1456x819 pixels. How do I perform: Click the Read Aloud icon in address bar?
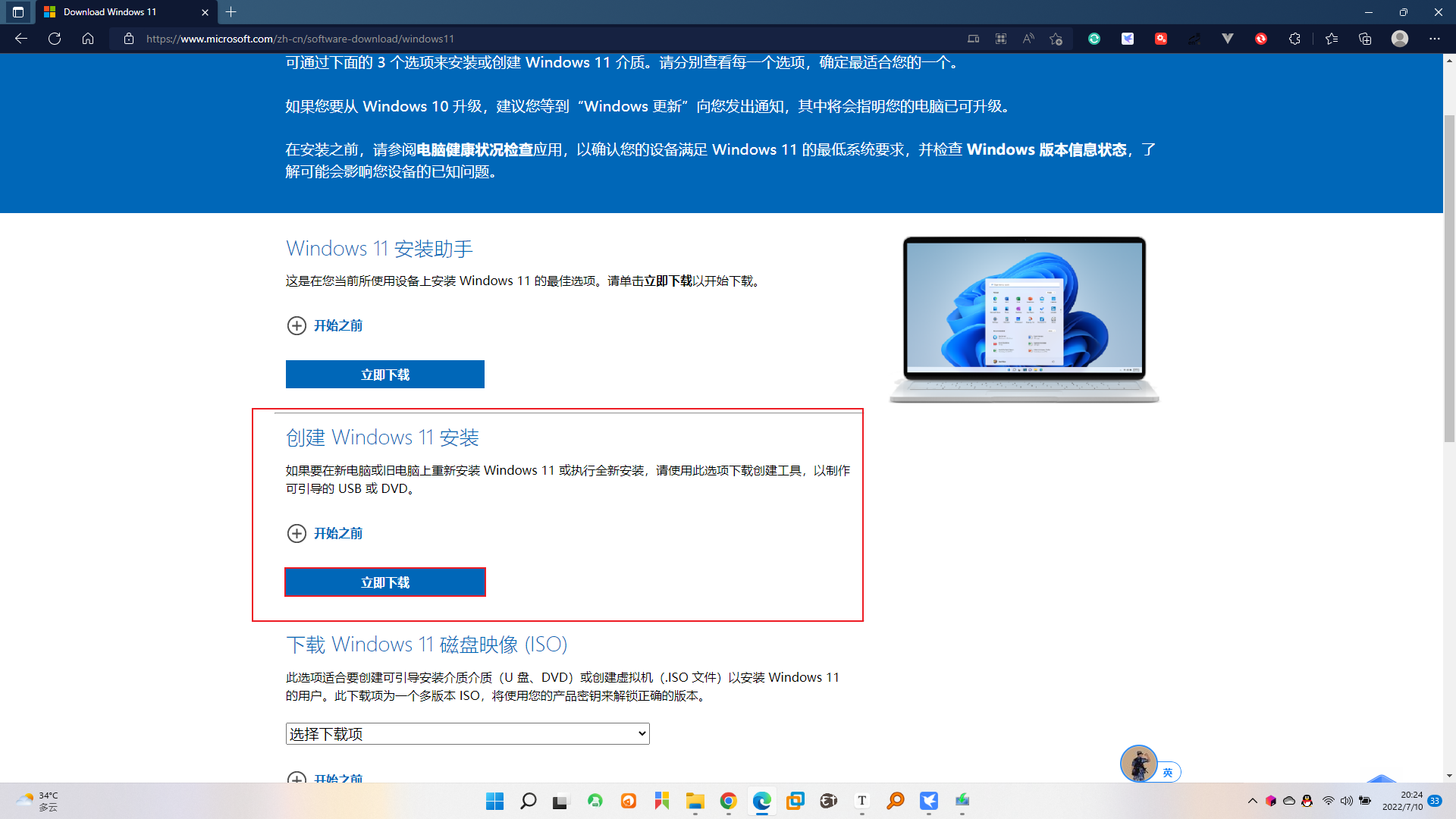click(x=1028, y=39)
